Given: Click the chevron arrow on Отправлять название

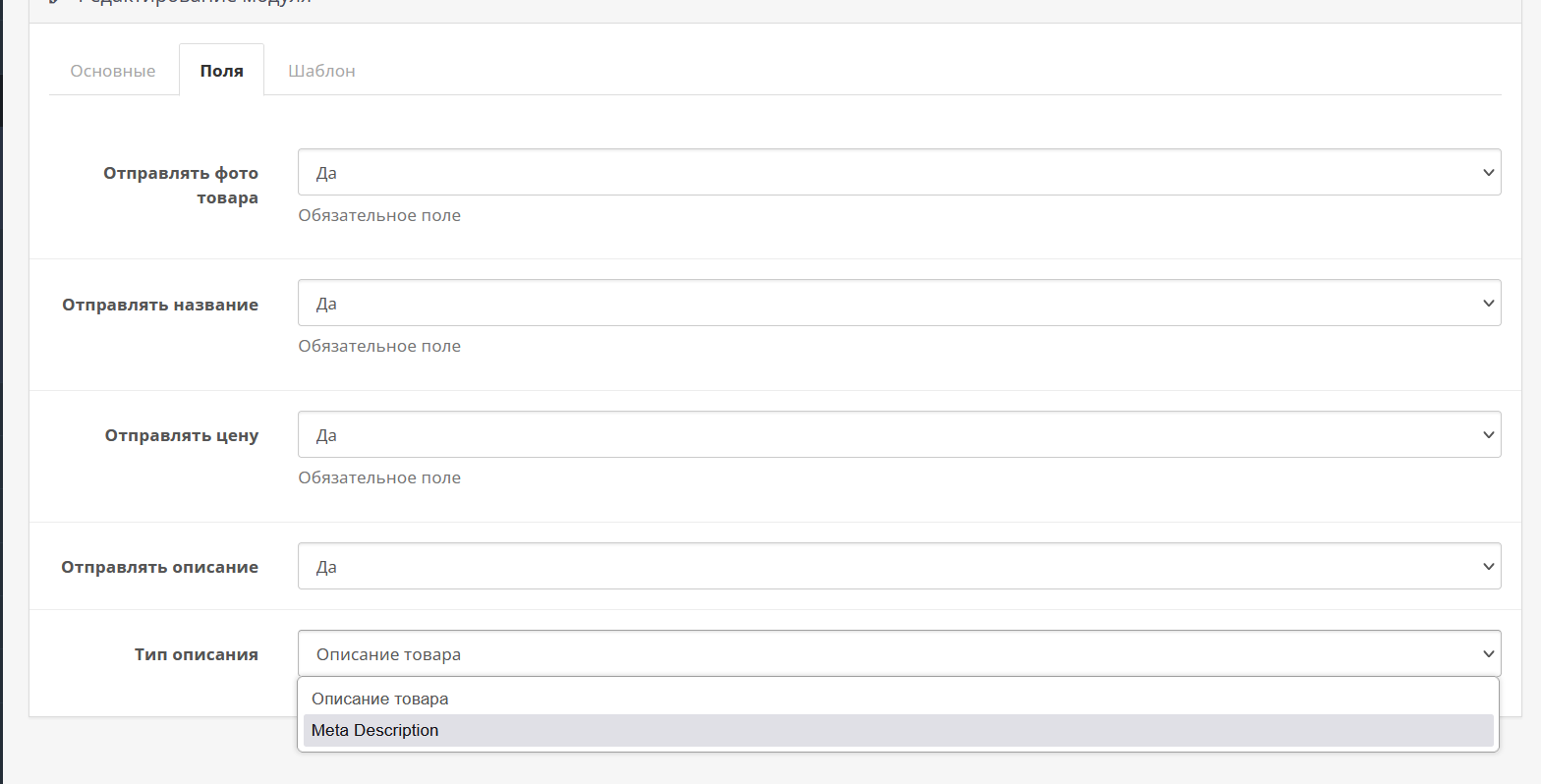Looking at the screenshot, I should (x=1487, y=304).
